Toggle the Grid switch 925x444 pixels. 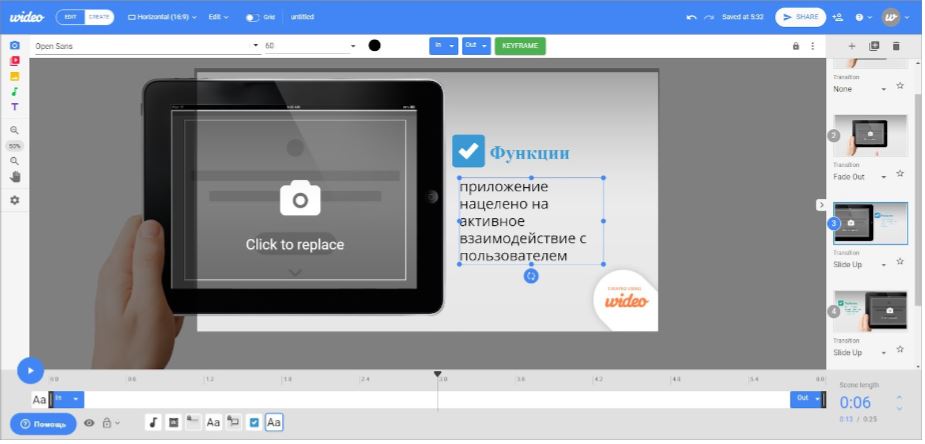(252, 18)
